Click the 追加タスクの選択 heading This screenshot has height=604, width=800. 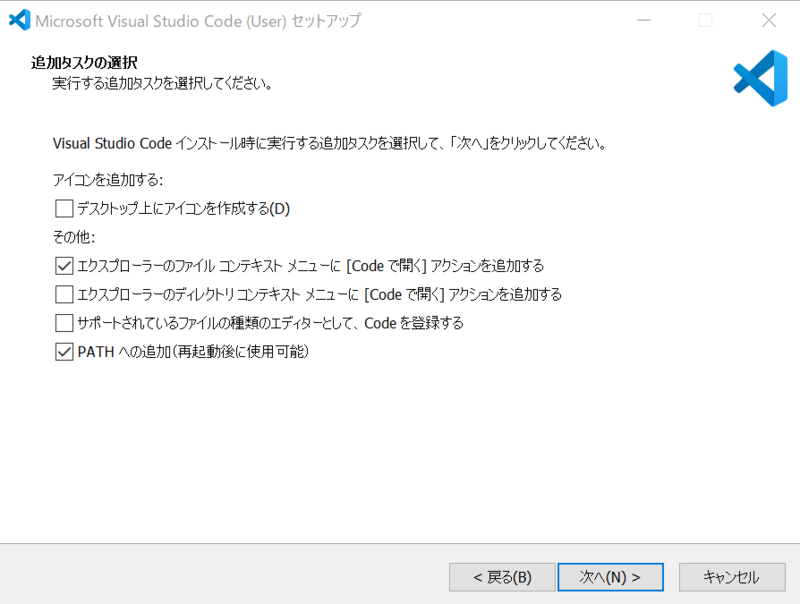(x=84, y=62)
